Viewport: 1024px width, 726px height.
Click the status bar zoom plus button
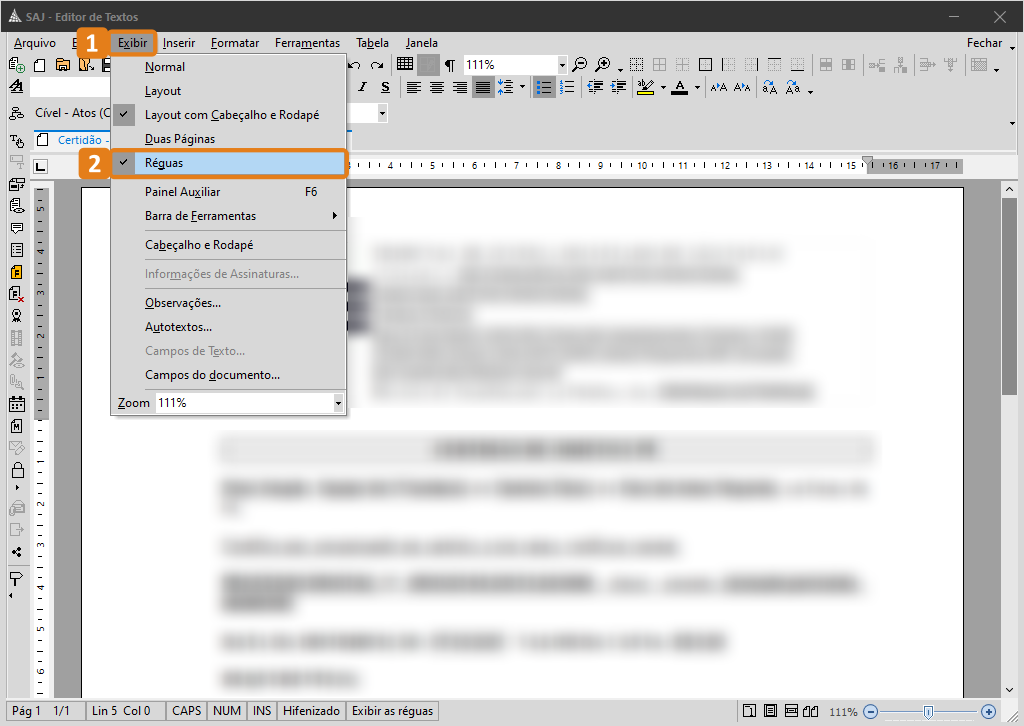click(x=988, y=712)
